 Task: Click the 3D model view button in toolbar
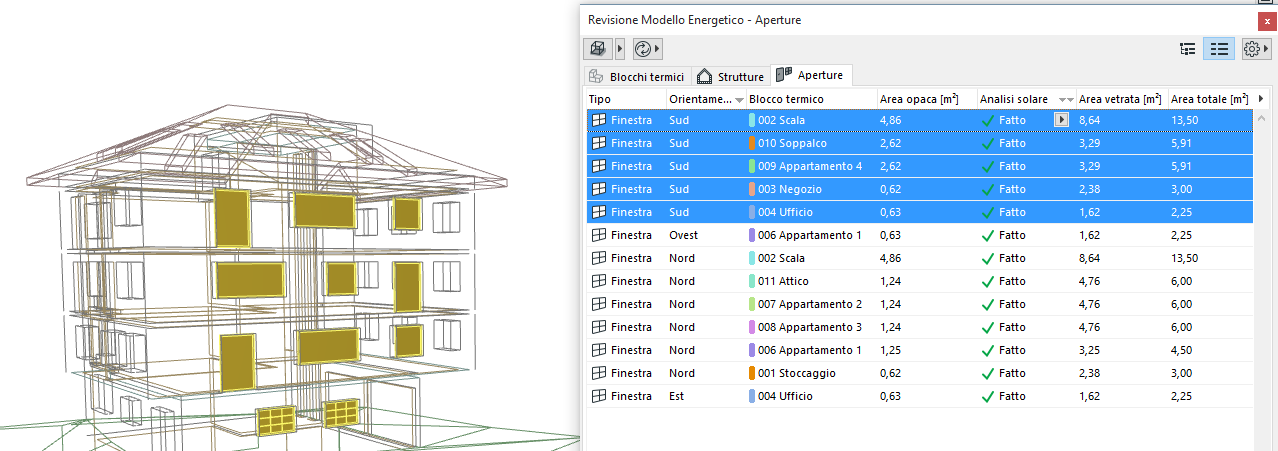pos(598,48)
